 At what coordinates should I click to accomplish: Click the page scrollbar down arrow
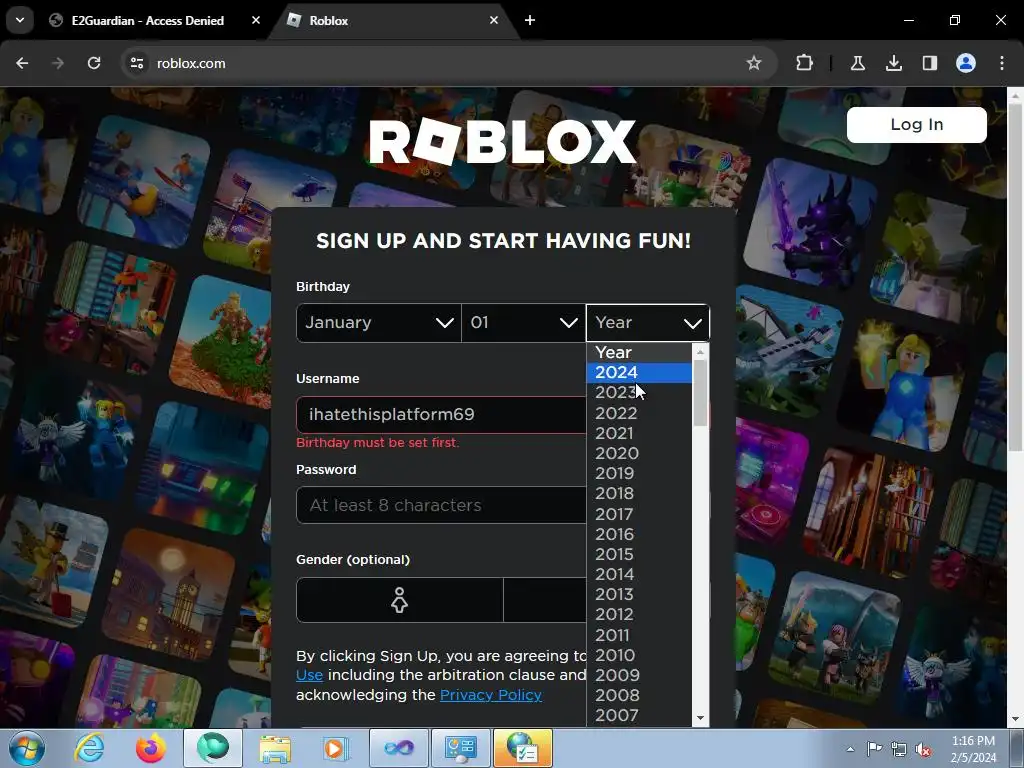click(x=1016, y=719)
